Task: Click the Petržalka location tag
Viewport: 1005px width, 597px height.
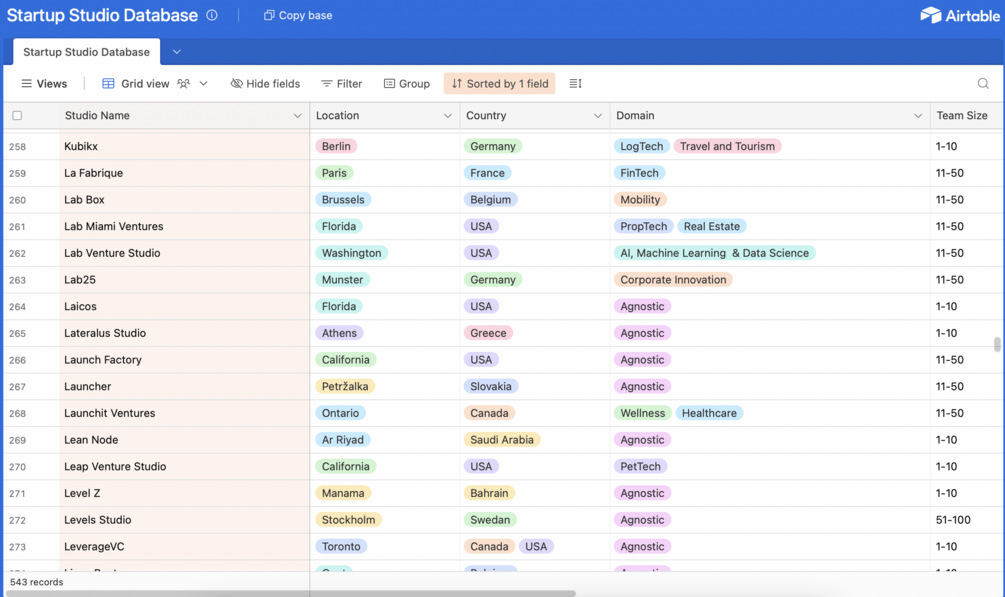Action: pos(345,387)
